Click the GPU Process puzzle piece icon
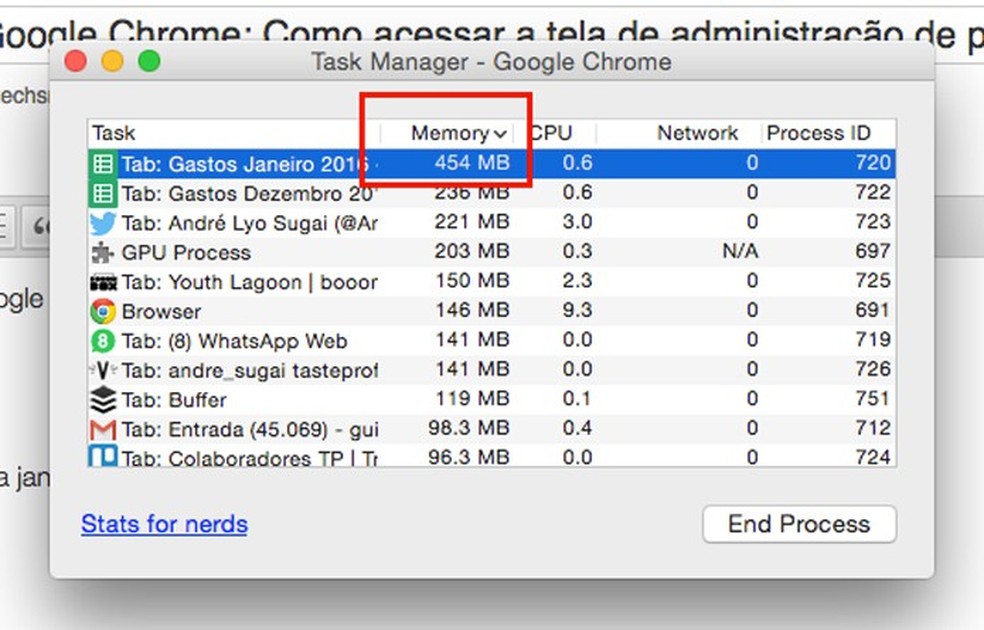 click(103, 252)
